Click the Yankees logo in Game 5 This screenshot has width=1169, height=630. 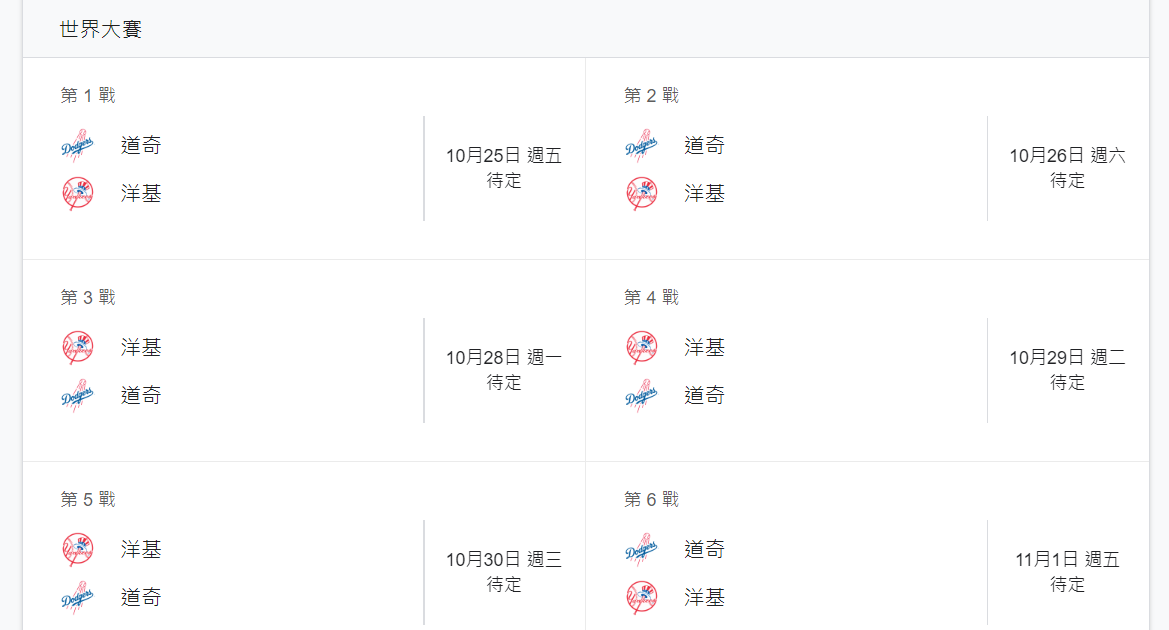coord(77,549)
